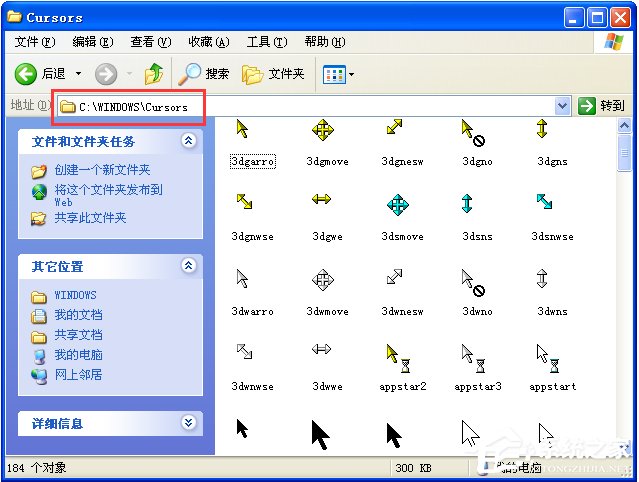Image resolution: width=639 pixels, height=482 pixels.
Task: Open 网上邻居 link
Action: 79,374
